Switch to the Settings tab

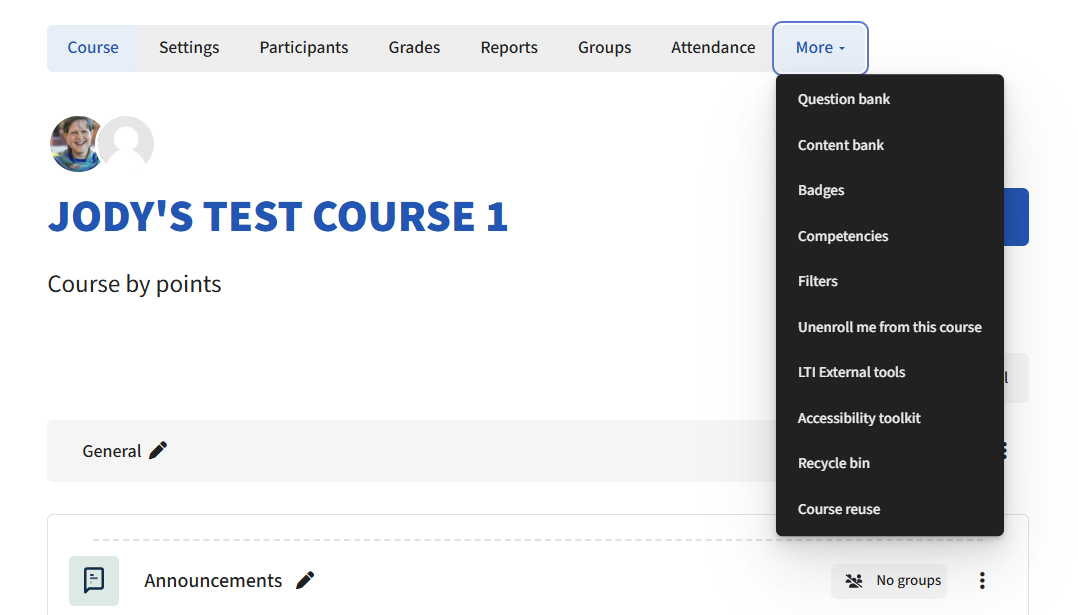[189, 48]
